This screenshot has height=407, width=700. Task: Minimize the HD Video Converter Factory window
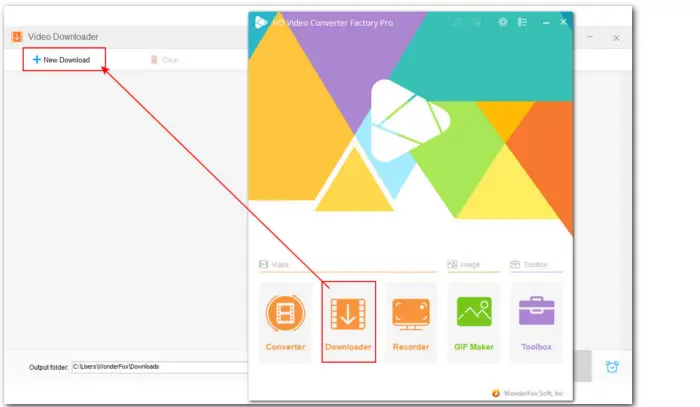546,22
